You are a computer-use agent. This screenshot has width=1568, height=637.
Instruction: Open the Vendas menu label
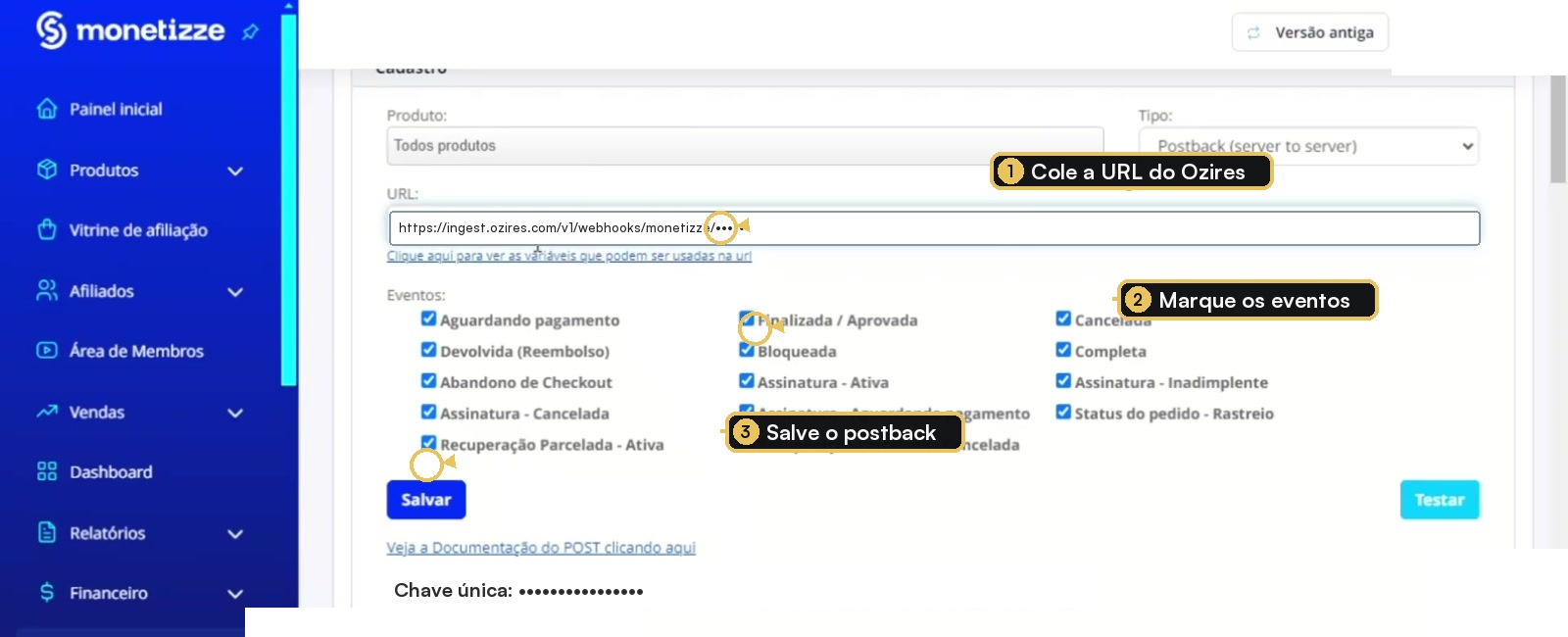pos(96,413)
